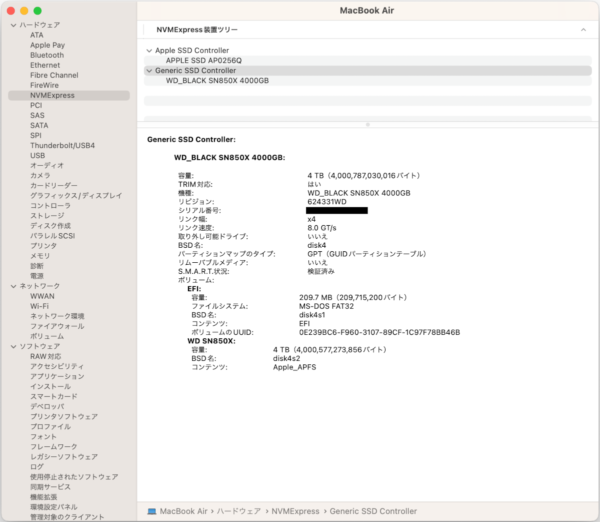Image resolution: width=600 pixels, height=522 pixels.
Task: Open プロファイル in the sidebar
Action: pyautogui.click(x=51, y=427)
